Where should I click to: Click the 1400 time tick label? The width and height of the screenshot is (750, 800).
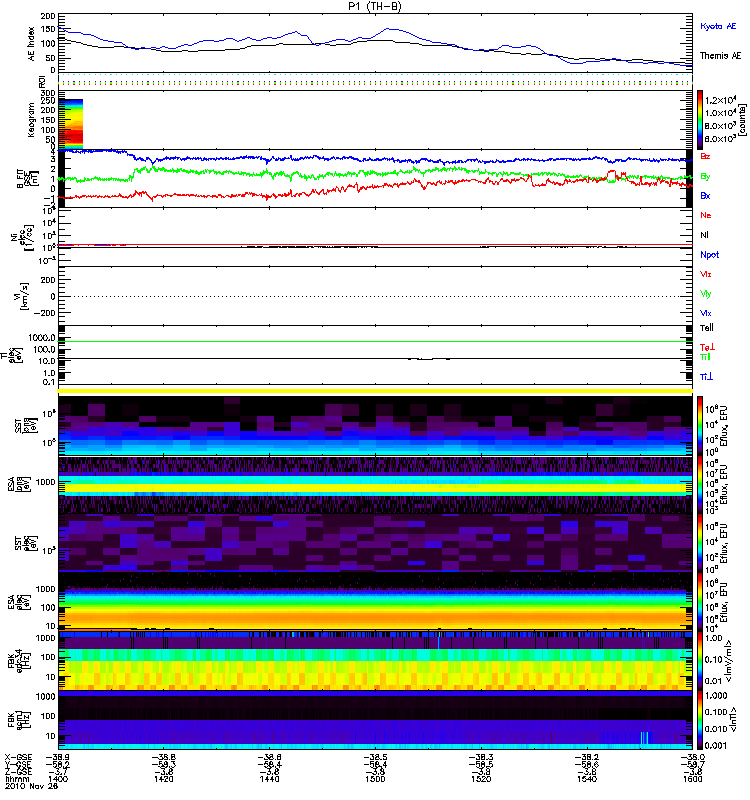(x=58, y=779)
